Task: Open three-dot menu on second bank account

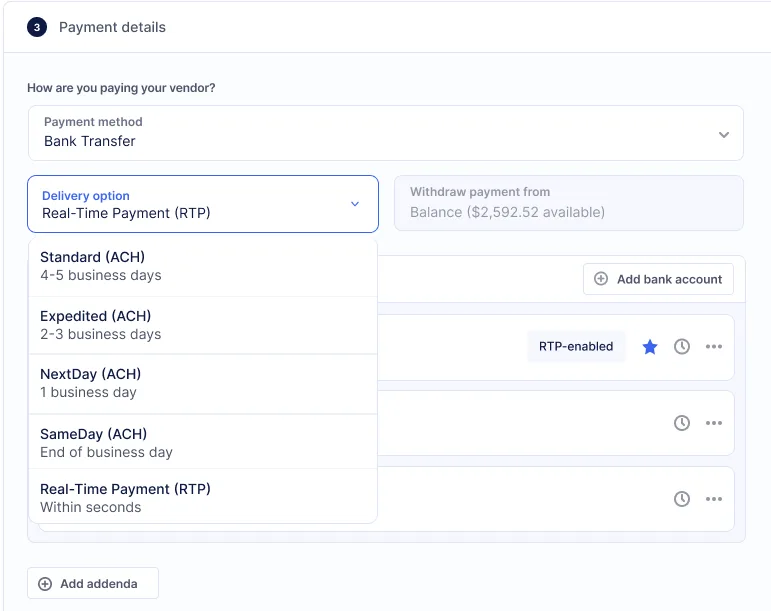Action: 714,423
